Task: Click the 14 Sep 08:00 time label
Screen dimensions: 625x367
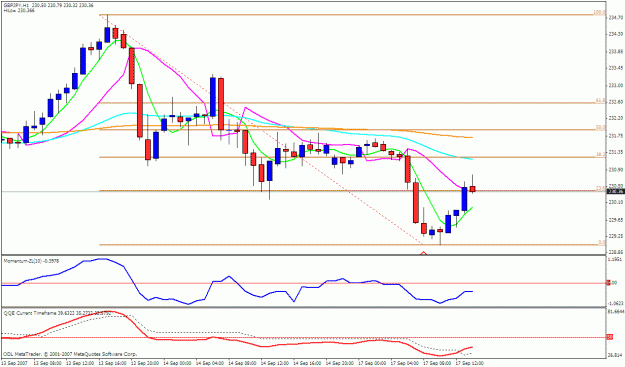Action: (242, 363)
